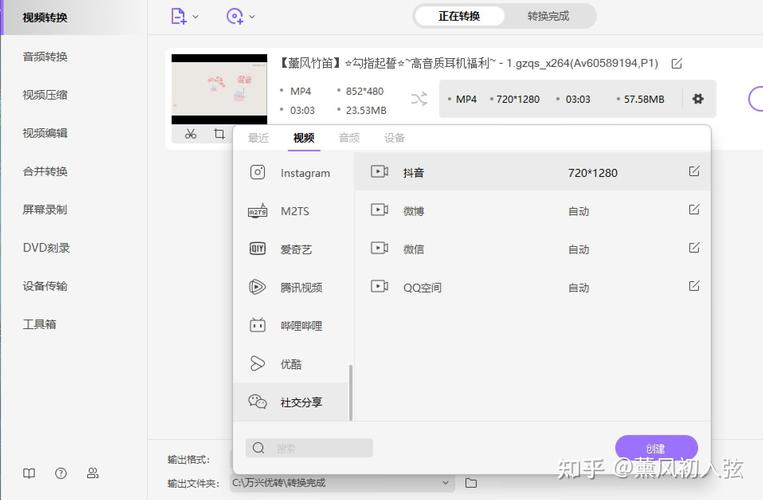Switch to the 转换完成 tab
This screenshot has width=763, height=500.
click(x=548, y=17)
